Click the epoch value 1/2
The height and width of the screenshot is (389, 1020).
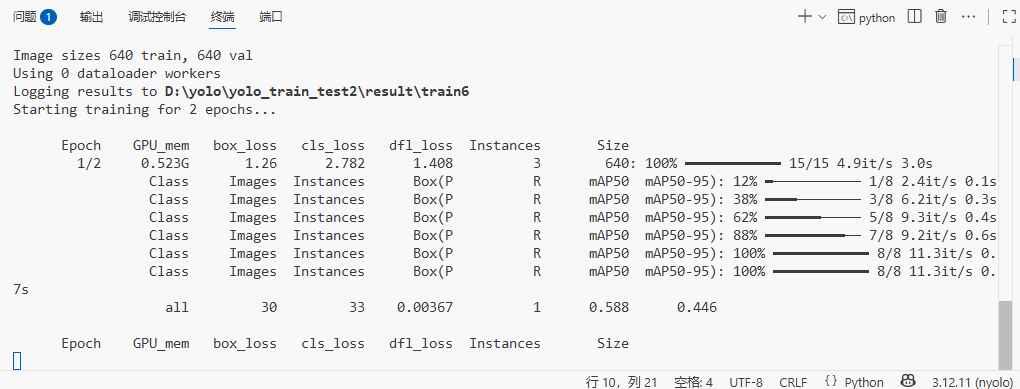tap(89, 163)
